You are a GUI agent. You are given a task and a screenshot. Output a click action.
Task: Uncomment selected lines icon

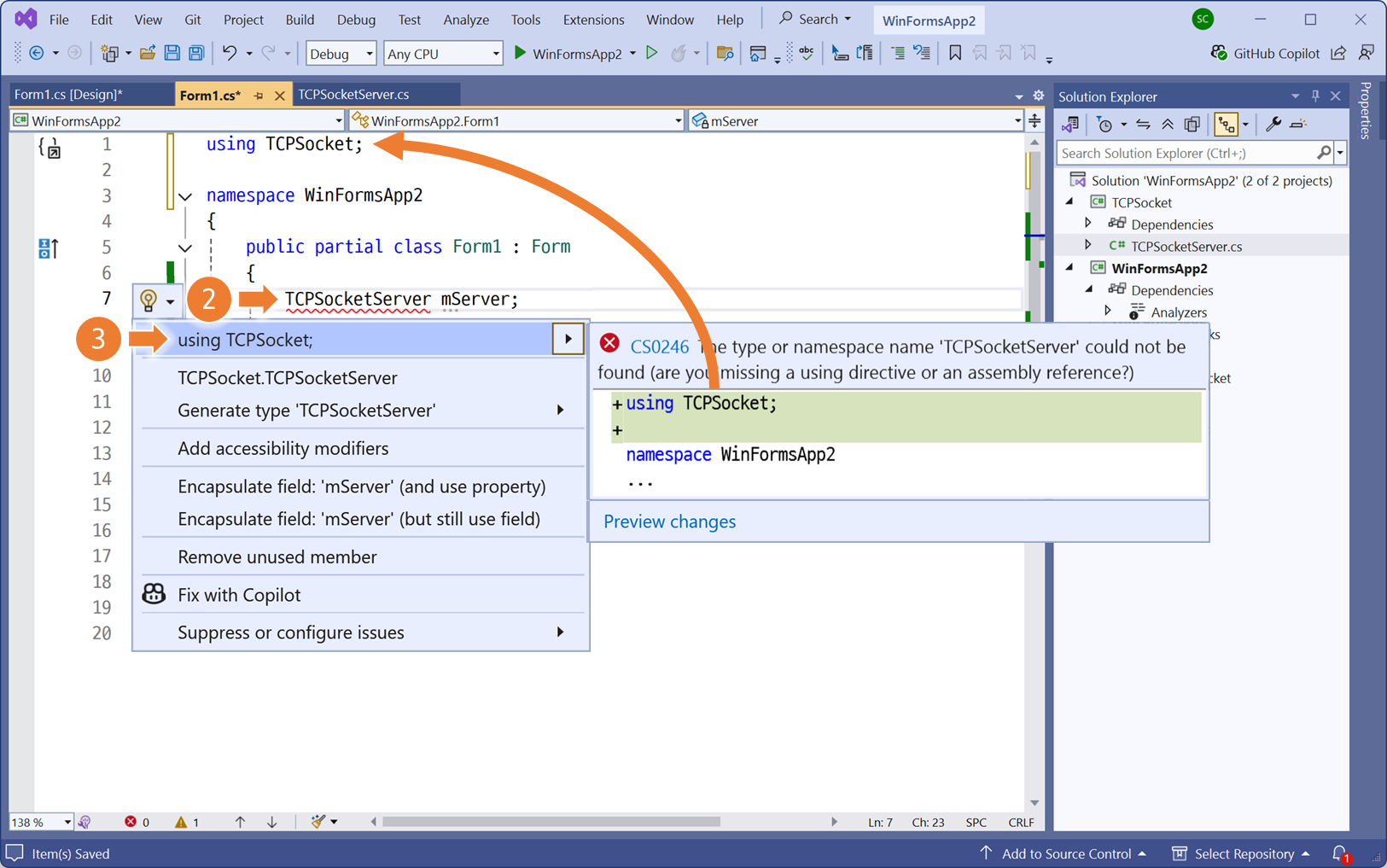922,53
